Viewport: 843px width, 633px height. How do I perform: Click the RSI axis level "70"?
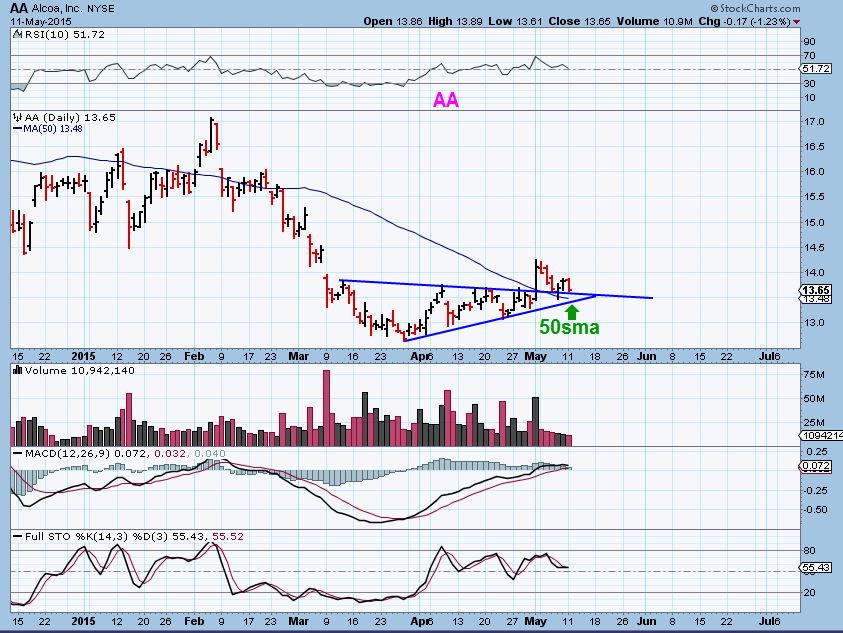coord(810,55)
